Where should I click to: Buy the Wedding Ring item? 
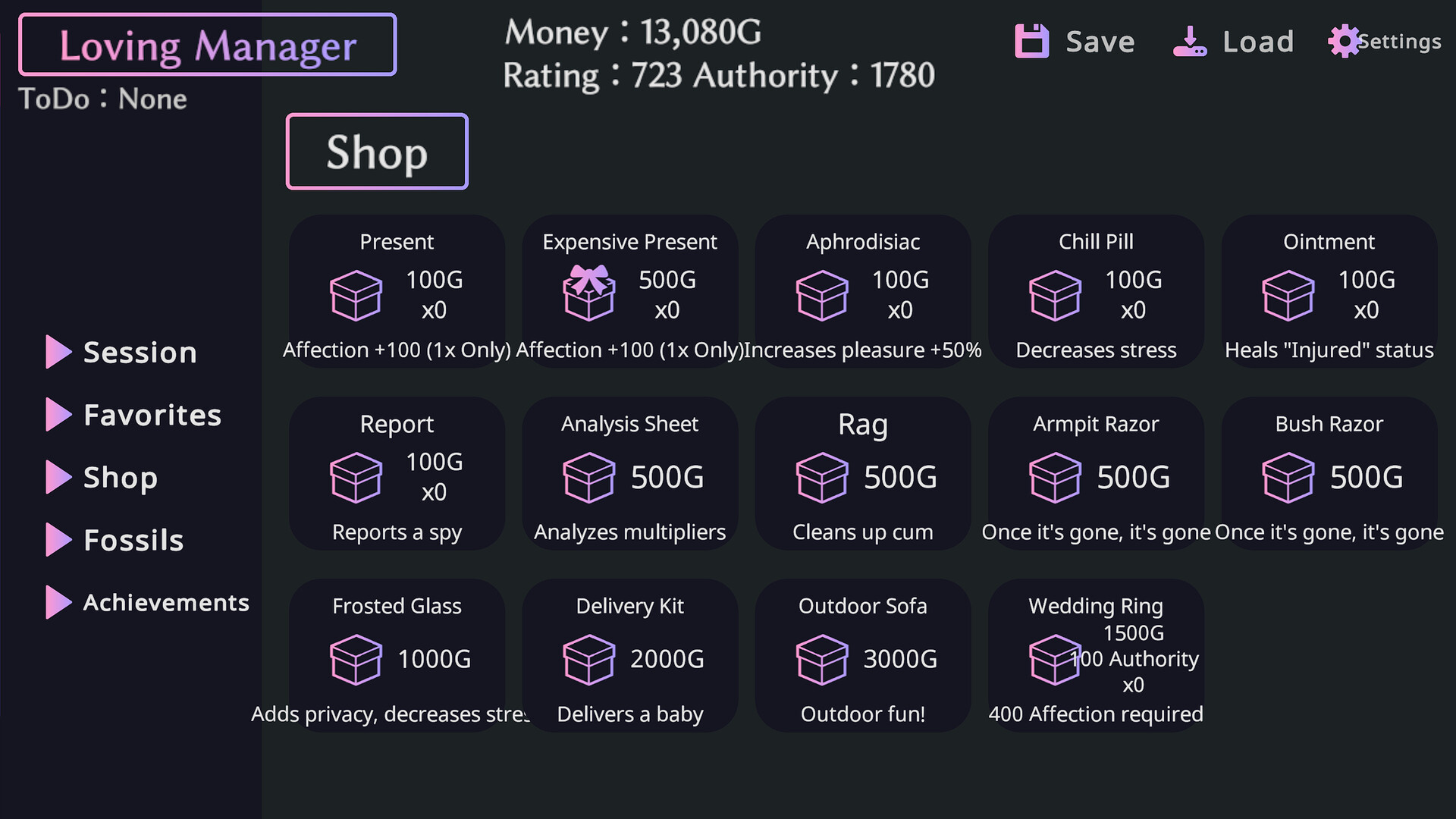(x=1096, y=656)
